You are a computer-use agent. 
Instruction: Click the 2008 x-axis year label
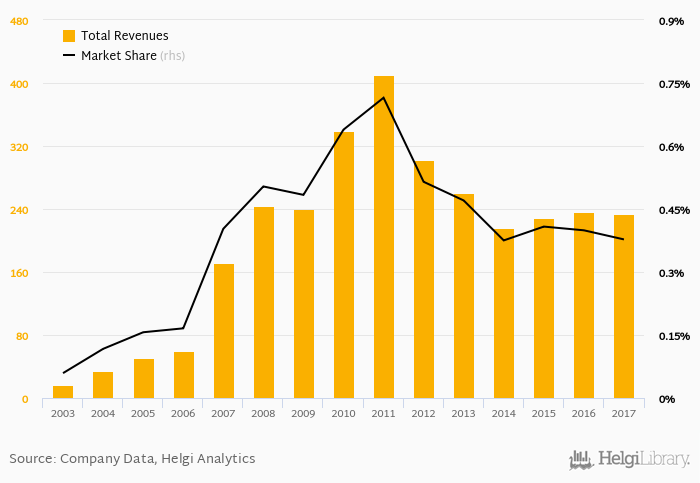(x=264, y=412)
